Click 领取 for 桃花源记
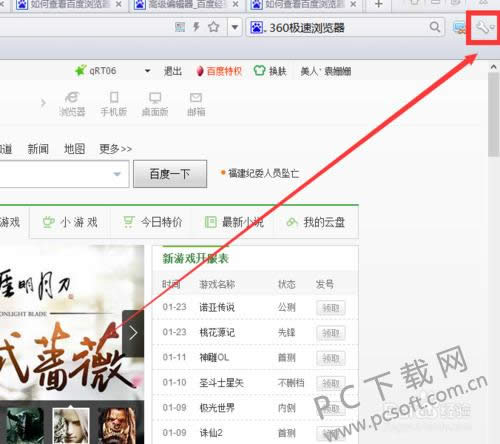The width and height of the screenshot is (500, 444). 331,333
